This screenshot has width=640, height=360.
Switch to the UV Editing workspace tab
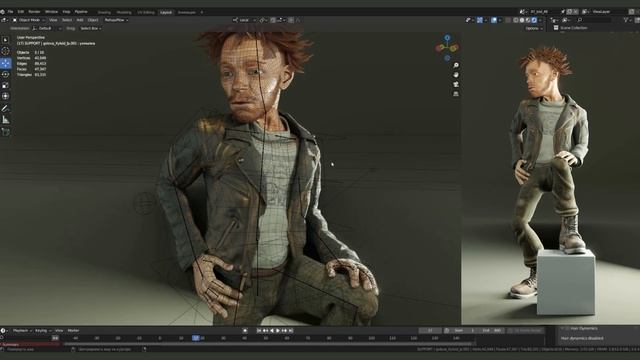tap(146, 12)
